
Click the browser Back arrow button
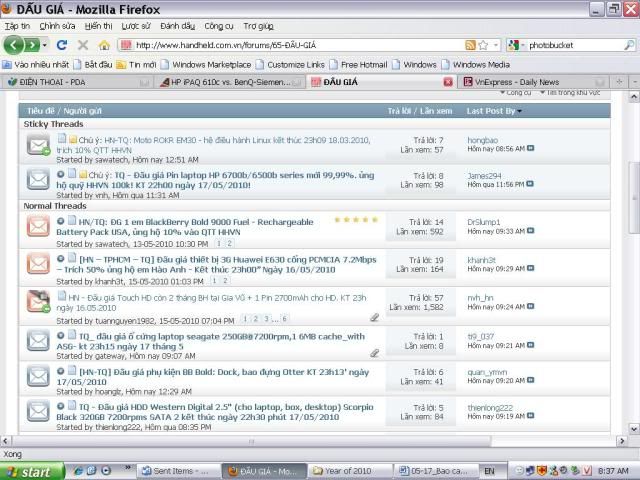tap(14, 45)
